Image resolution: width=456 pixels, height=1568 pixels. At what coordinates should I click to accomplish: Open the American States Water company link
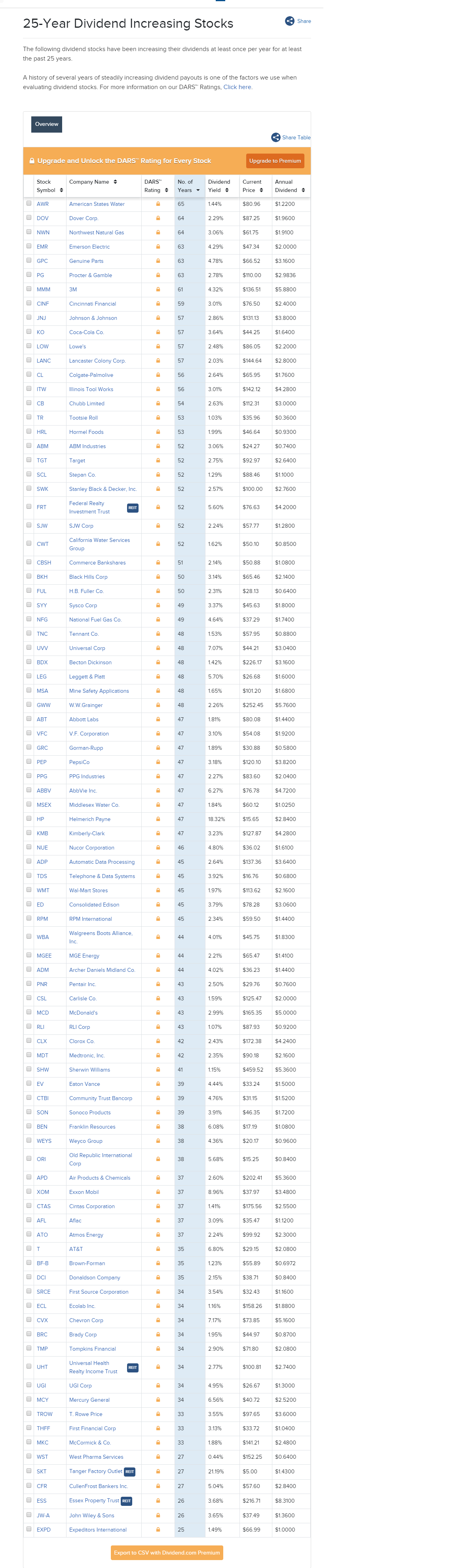[97, 204]
